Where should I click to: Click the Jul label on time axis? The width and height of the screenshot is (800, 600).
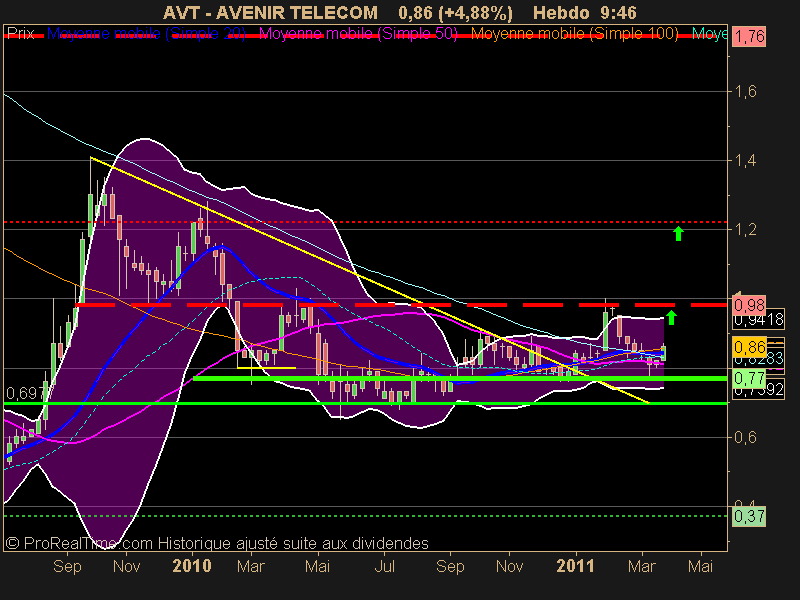[x=385, y=566]
